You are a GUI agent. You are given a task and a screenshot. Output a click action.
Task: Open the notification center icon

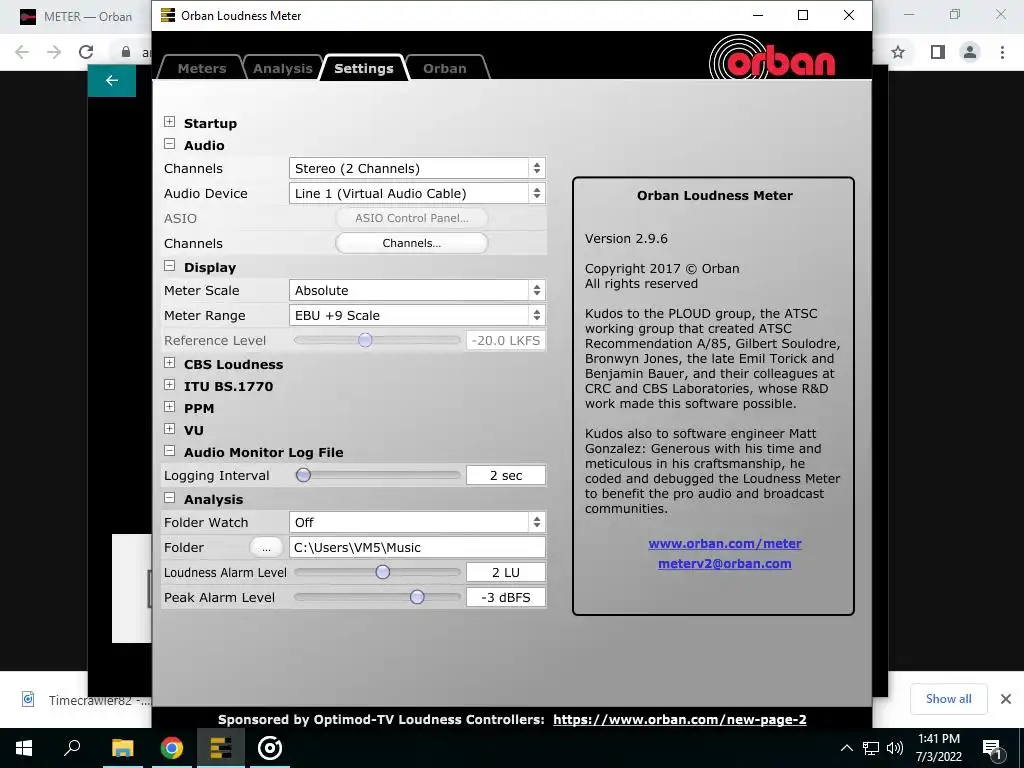coord(991,749)
